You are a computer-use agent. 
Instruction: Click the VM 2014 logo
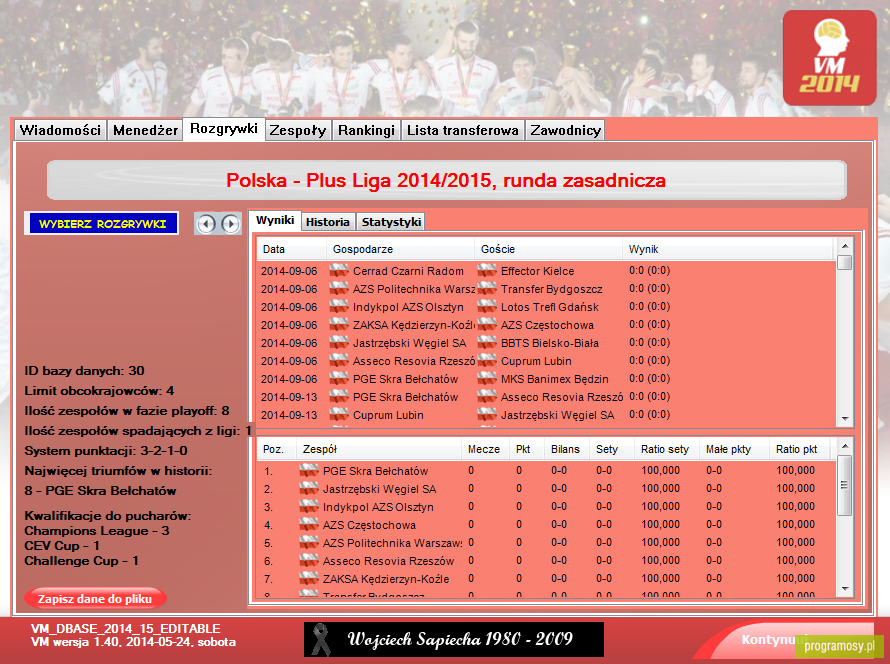829,58
